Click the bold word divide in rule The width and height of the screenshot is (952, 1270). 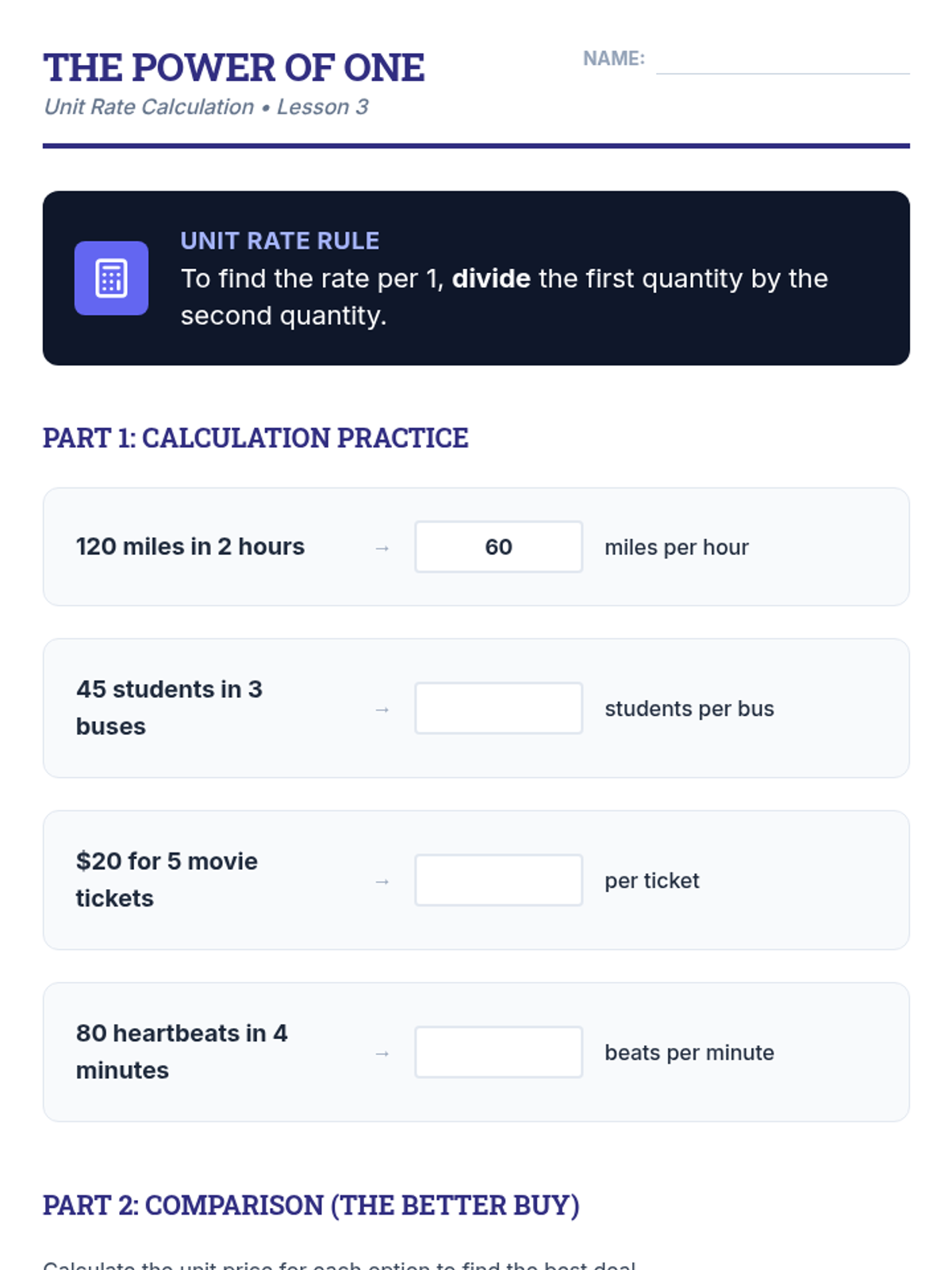(x=491, y=279)
